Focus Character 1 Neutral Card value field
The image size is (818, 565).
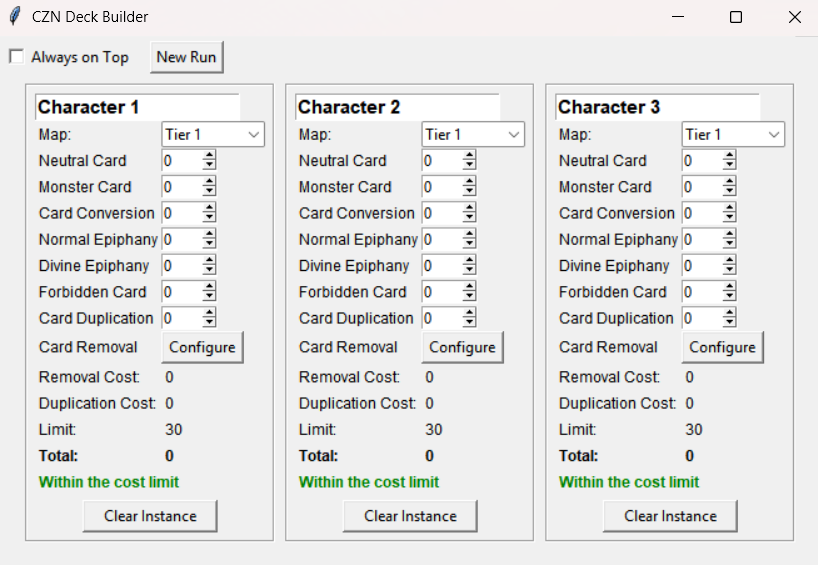(182, 161)
